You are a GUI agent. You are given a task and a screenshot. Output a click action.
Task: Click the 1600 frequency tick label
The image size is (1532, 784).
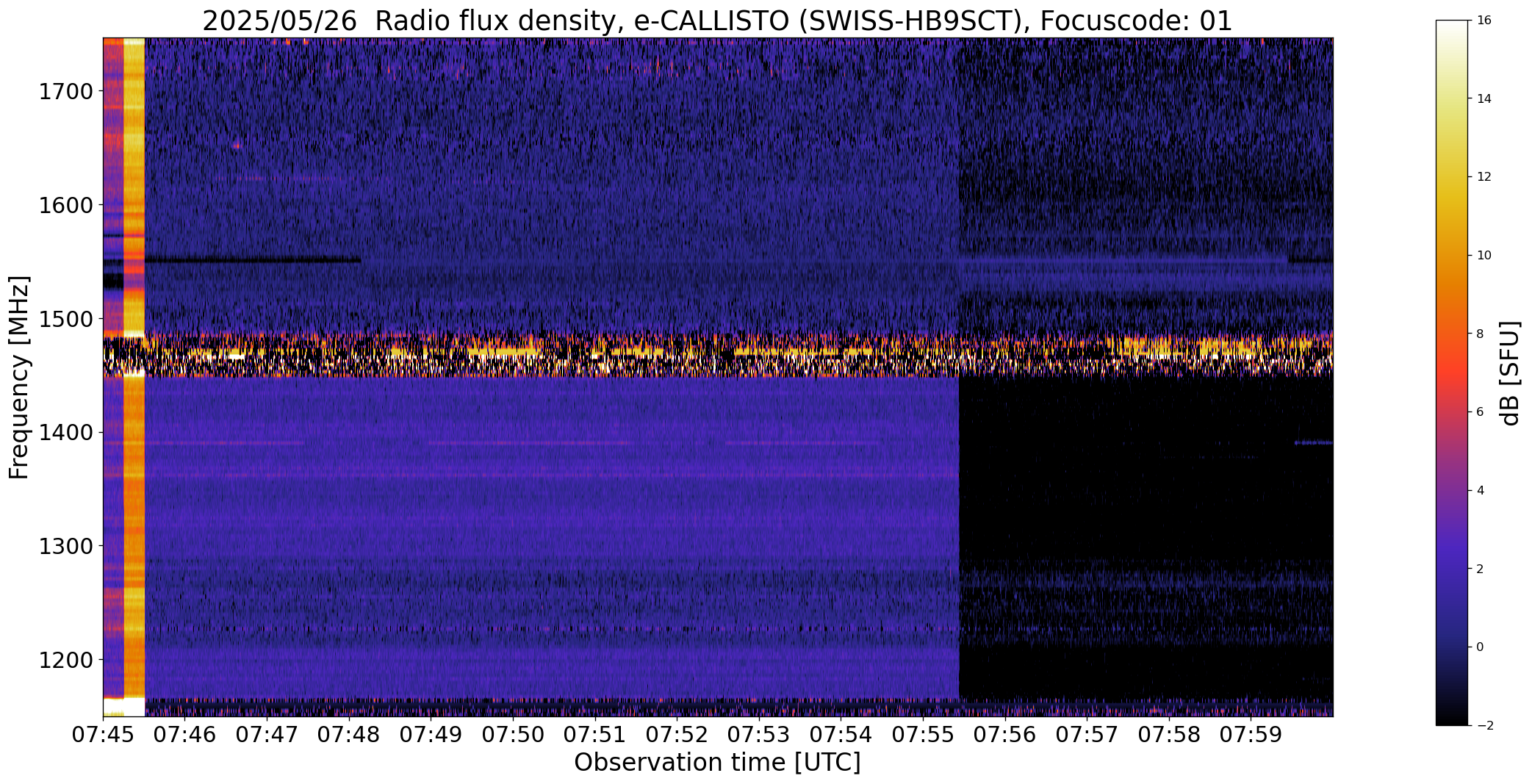click(x=65, y=205)
